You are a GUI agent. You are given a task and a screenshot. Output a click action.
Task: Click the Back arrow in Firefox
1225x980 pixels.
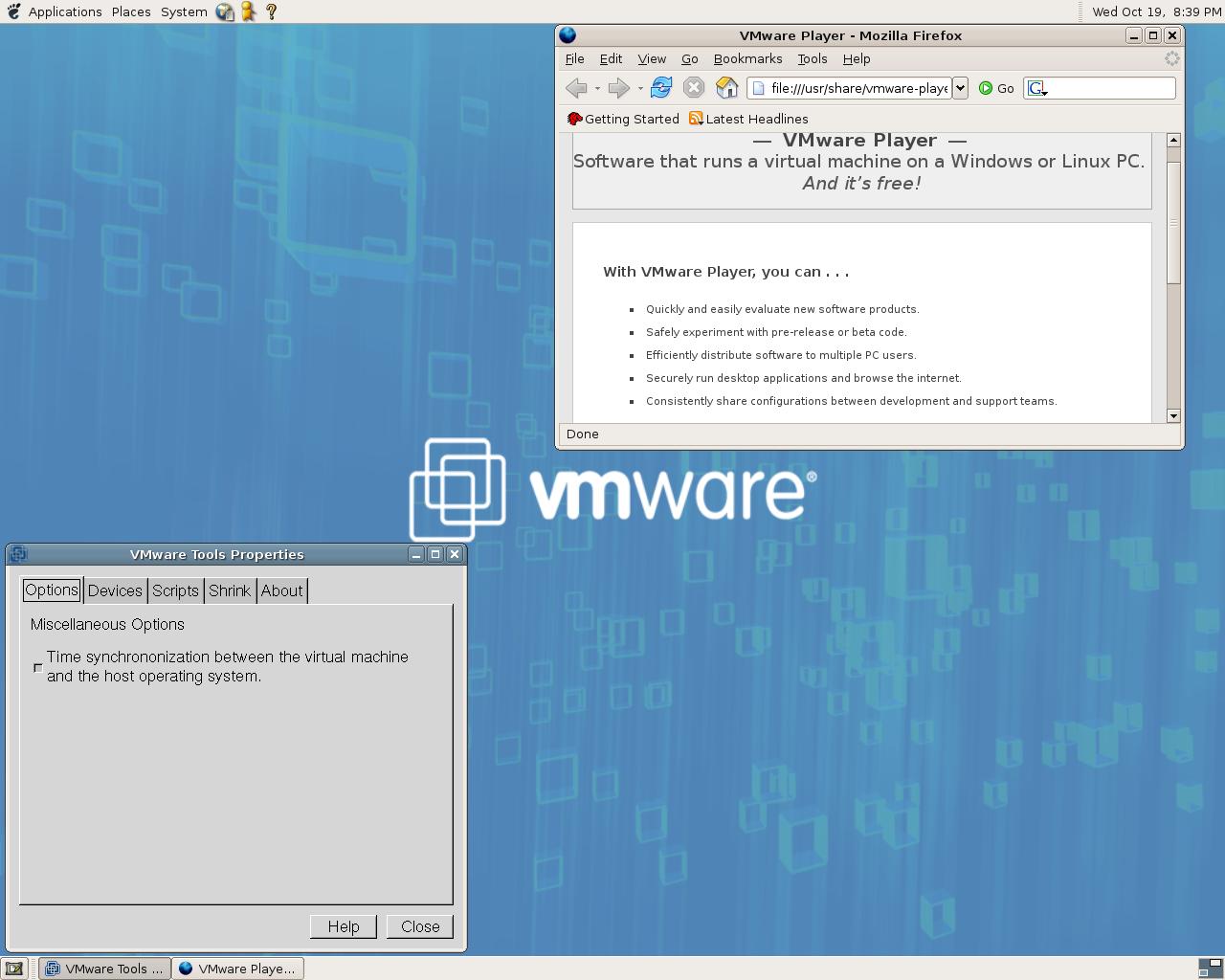tap(576, 88)
